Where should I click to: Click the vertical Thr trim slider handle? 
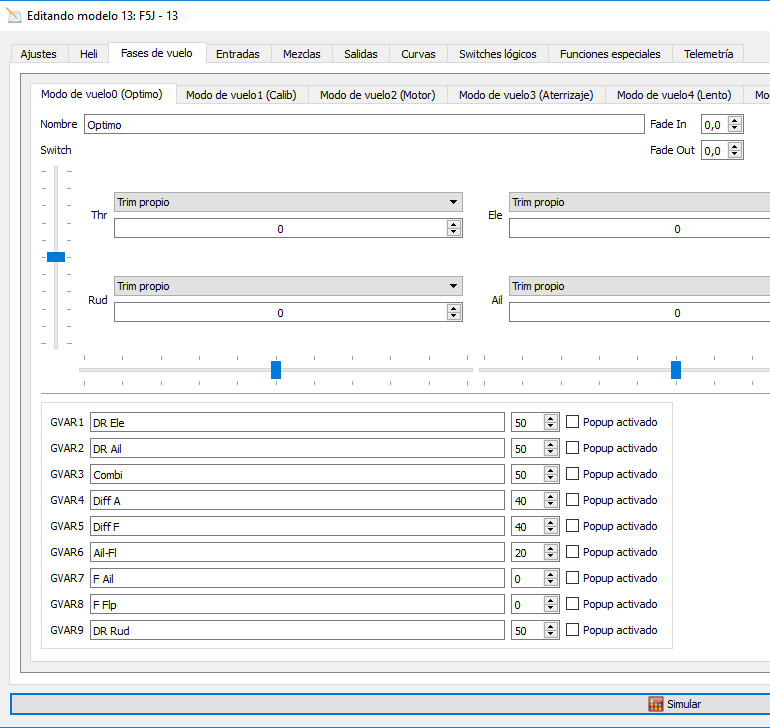pos(56,257)
